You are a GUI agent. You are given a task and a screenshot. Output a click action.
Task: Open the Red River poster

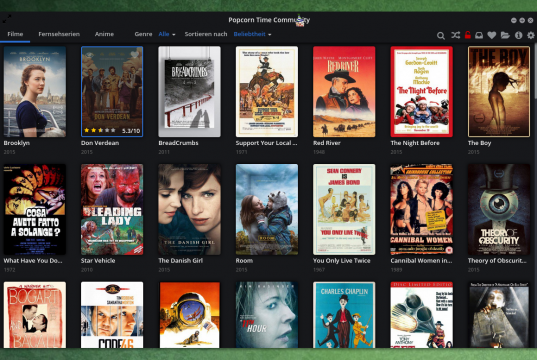[x=344, y=92]
